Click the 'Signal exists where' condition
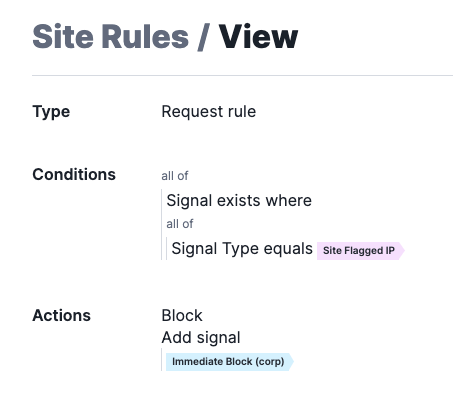Image resolution: width=453 pixels, height=398 pixels. [239, 200]
